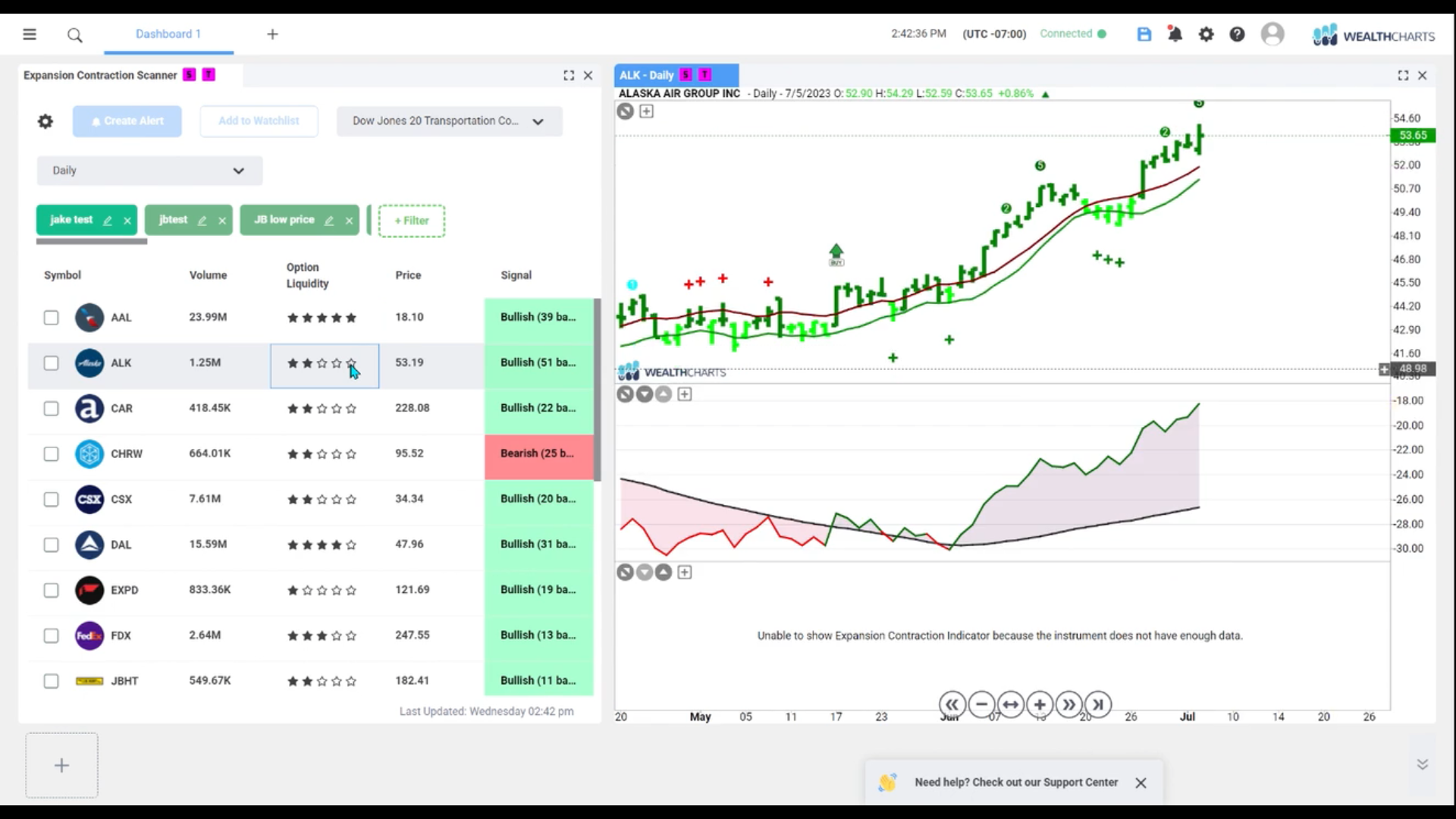Tick the ALK row checkbox
This screenshot has height=819, width=1456.
[x=51, y=363]
